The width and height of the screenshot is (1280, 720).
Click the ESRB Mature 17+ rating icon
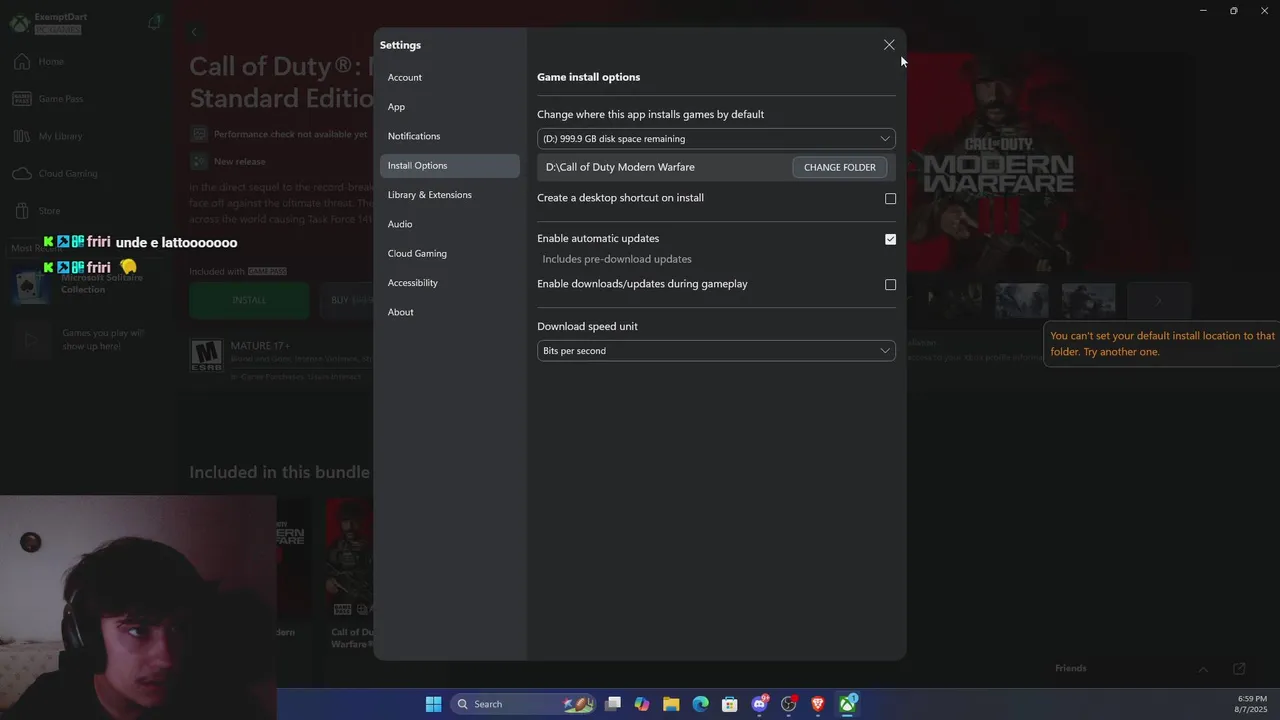[206, 356]
